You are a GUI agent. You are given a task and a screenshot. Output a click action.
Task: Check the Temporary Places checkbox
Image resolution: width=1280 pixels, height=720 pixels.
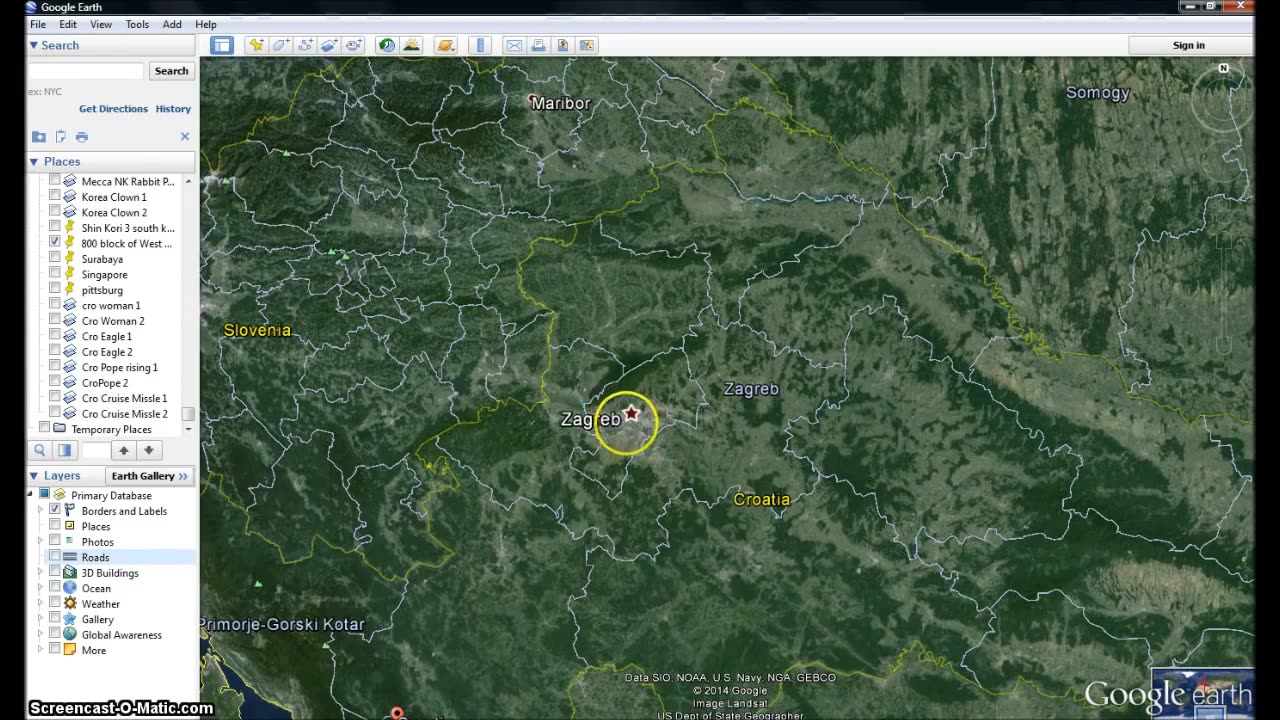click(x=44, y=429)
